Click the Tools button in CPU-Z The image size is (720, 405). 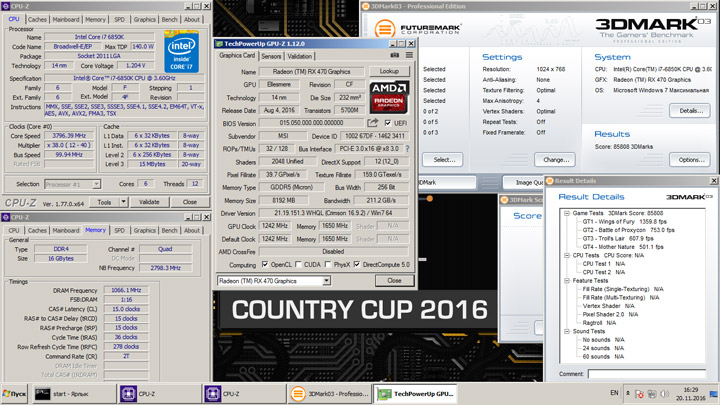[x=104, y=202]
